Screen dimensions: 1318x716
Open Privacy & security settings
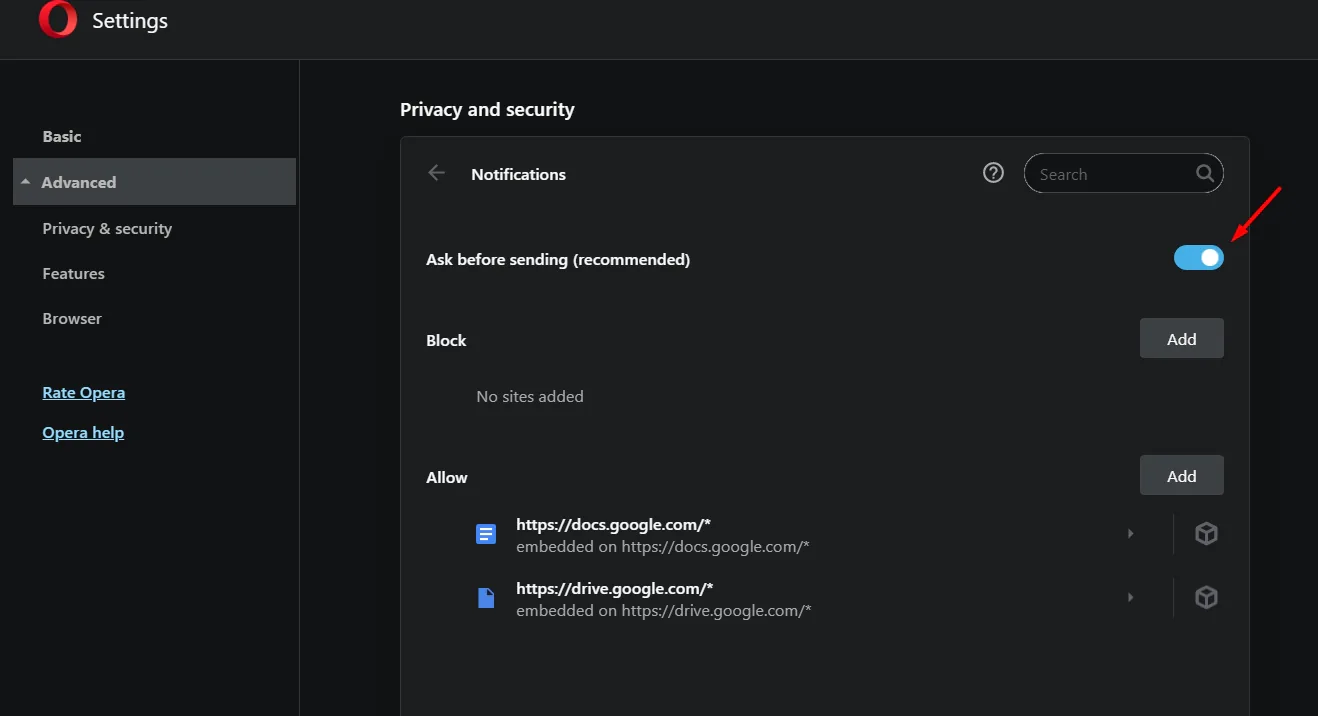(x=107, y=228)
